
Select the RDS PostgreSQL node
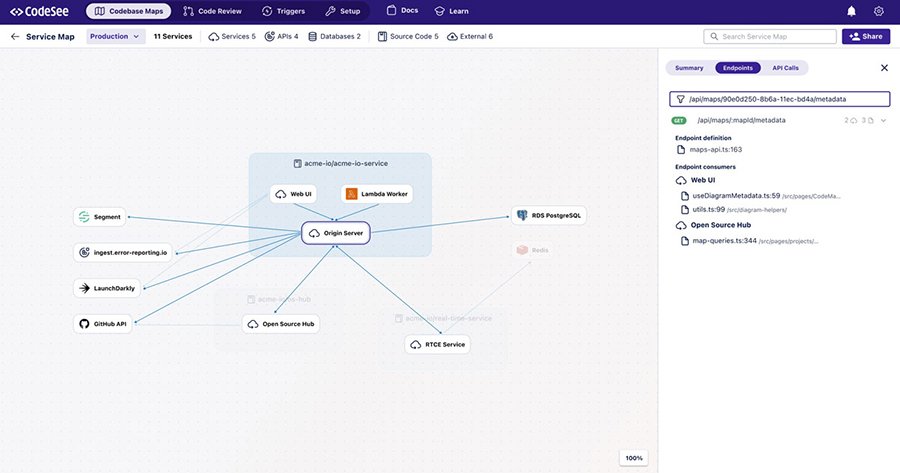click(x=548, y=215)
